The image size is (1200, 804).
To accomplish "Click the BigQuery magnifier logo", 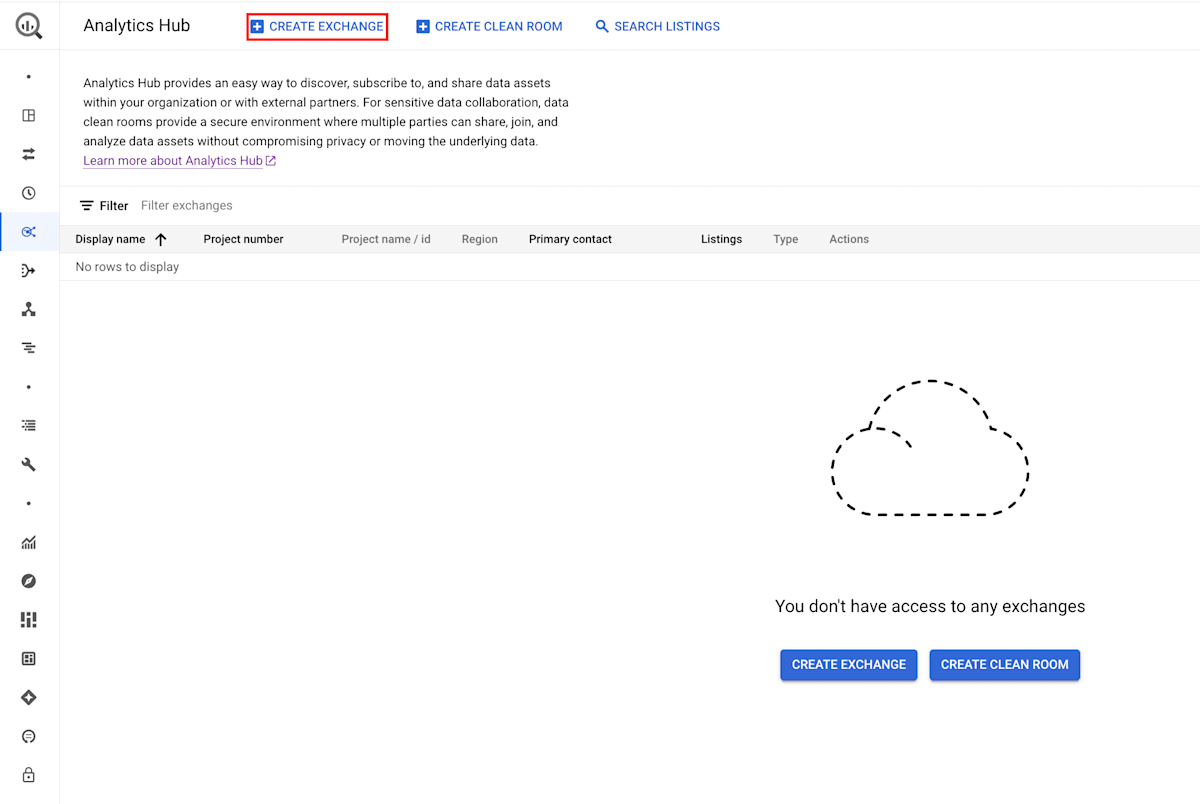I will (x=29, y=26).
